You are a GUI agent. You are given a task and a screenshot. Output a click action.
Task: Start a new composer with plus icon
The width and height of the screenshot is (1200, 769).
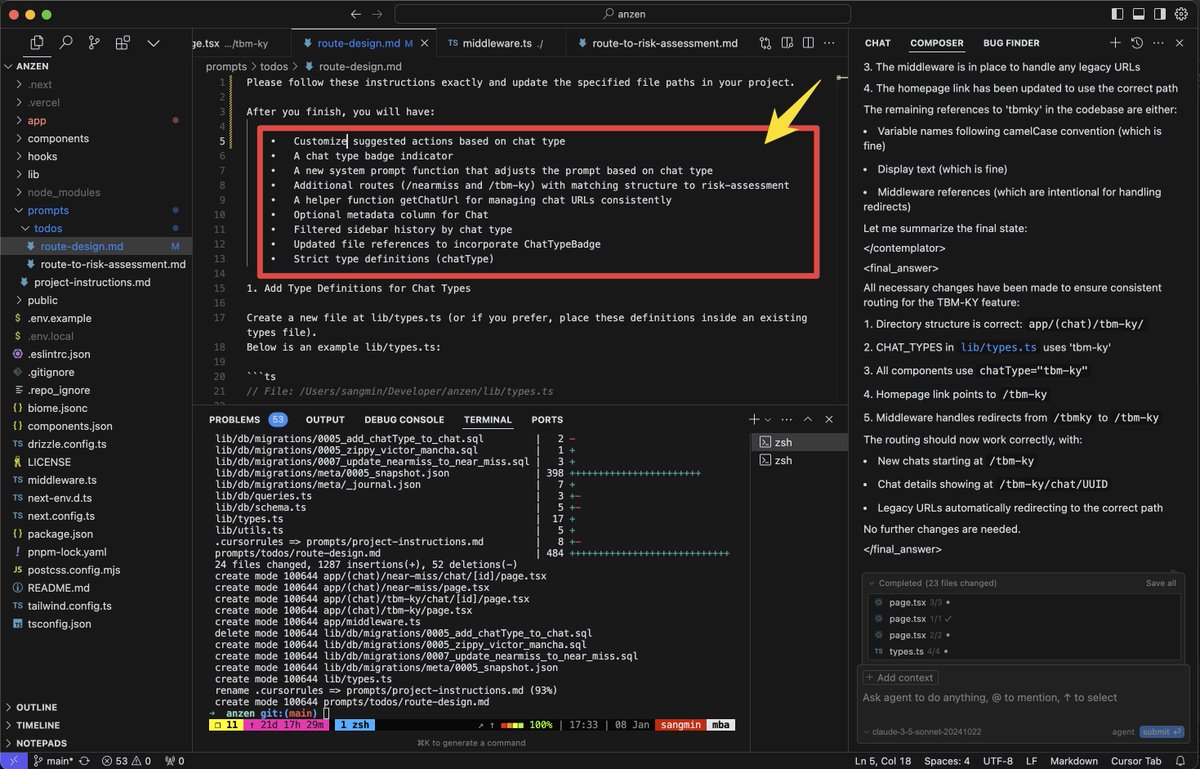point(1115,43)
